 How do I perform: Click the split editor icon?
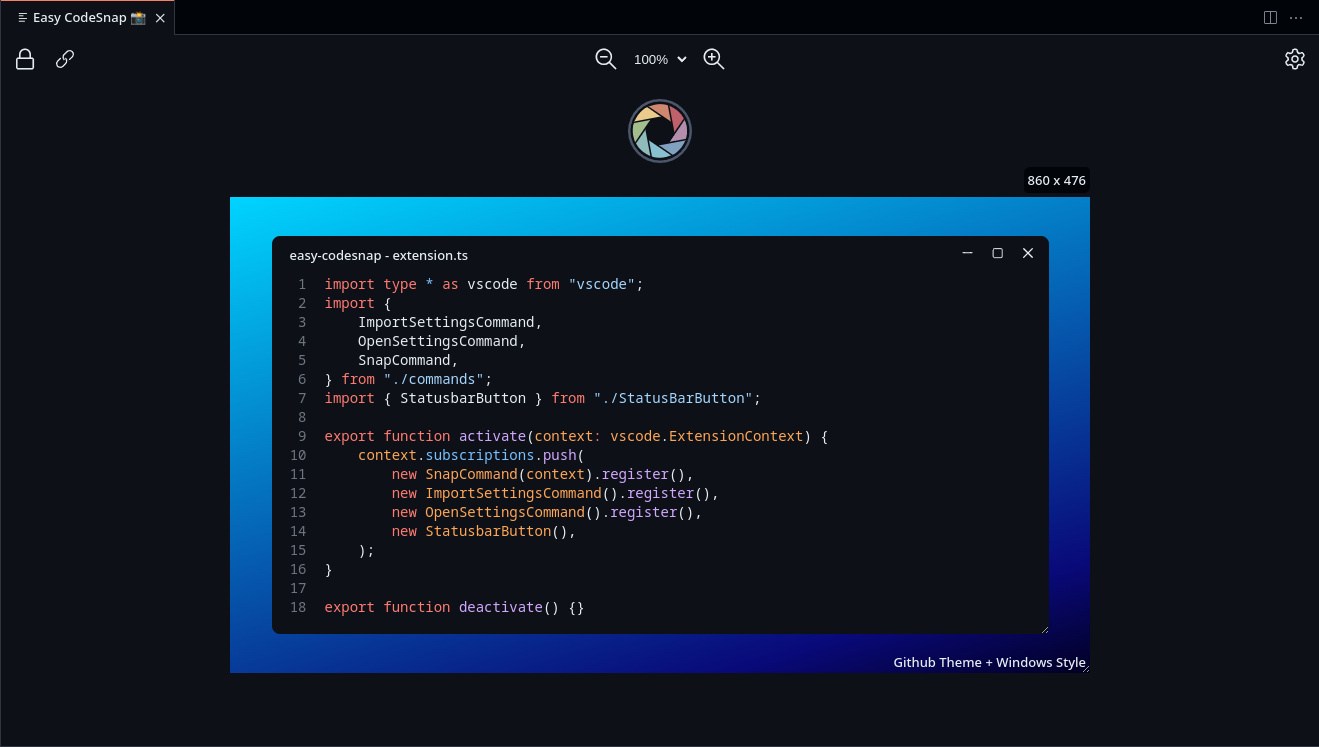click(x=1270, y=17)
